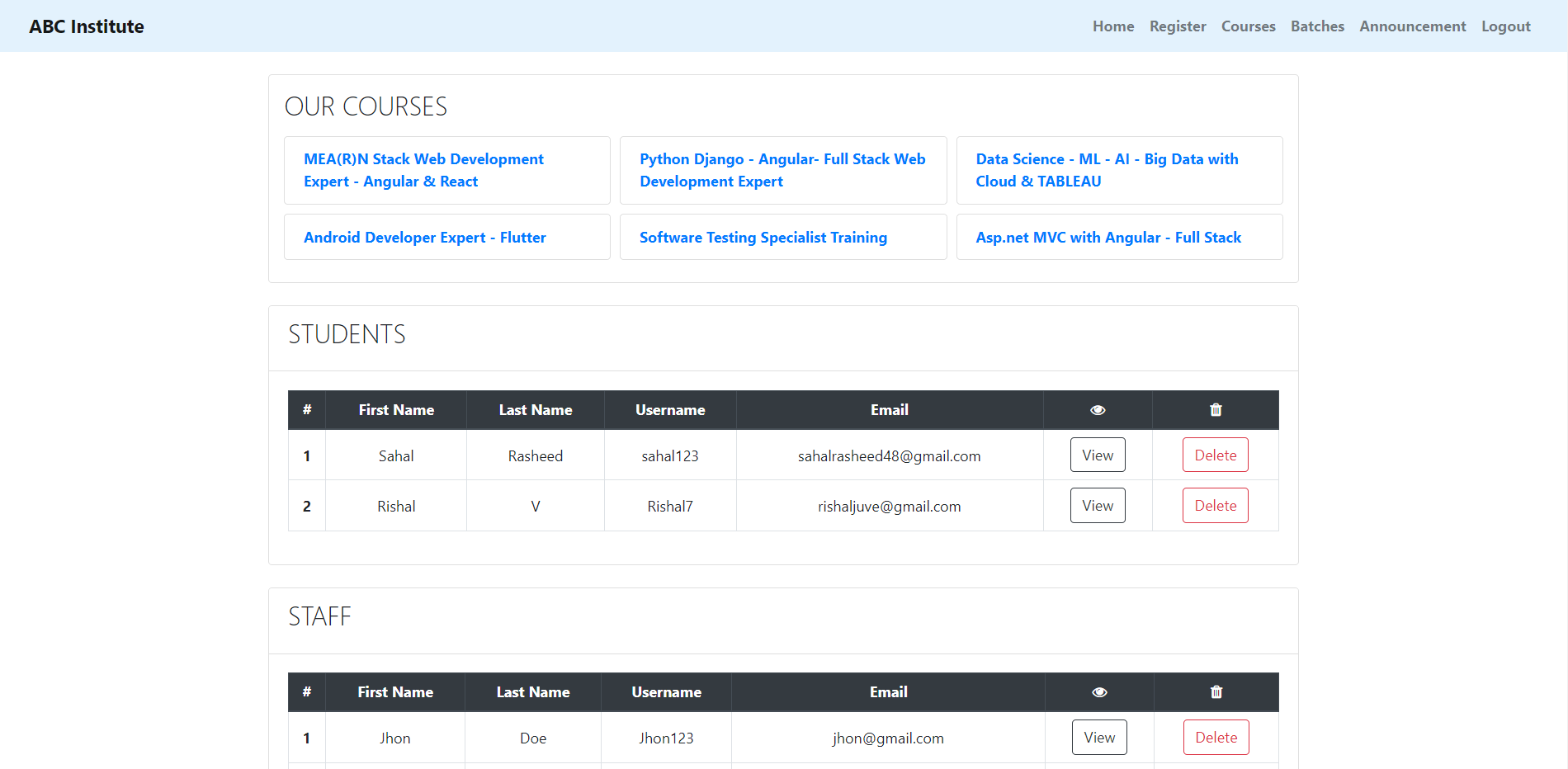1568x769 pixels.
Task: Delete student Sahal Rasheed
Action: (x=1215, y=455)
